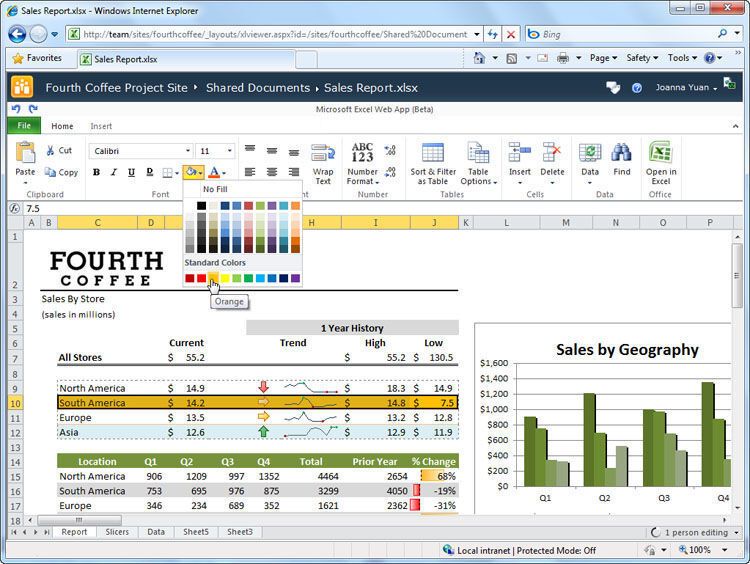Open the Delete cells dropdown
This screenshot has width=750, height=564.
(x=552, y=164)
